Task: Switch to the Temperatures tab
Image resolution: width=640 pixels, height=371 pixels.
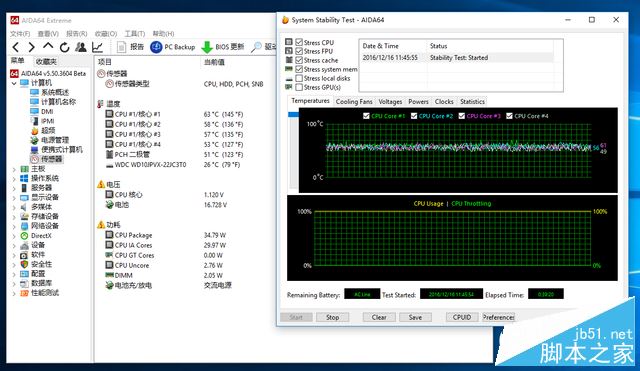Action: pyautogui.click(x=310, y=101)
